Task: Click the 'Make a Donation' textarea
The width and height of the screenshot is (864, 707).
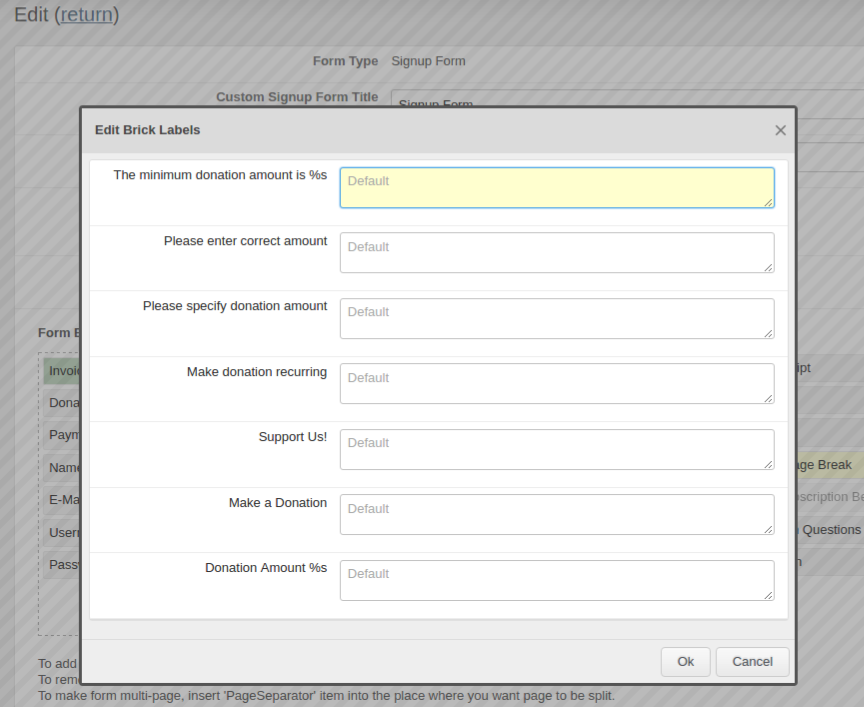Action: click(556, 514)
